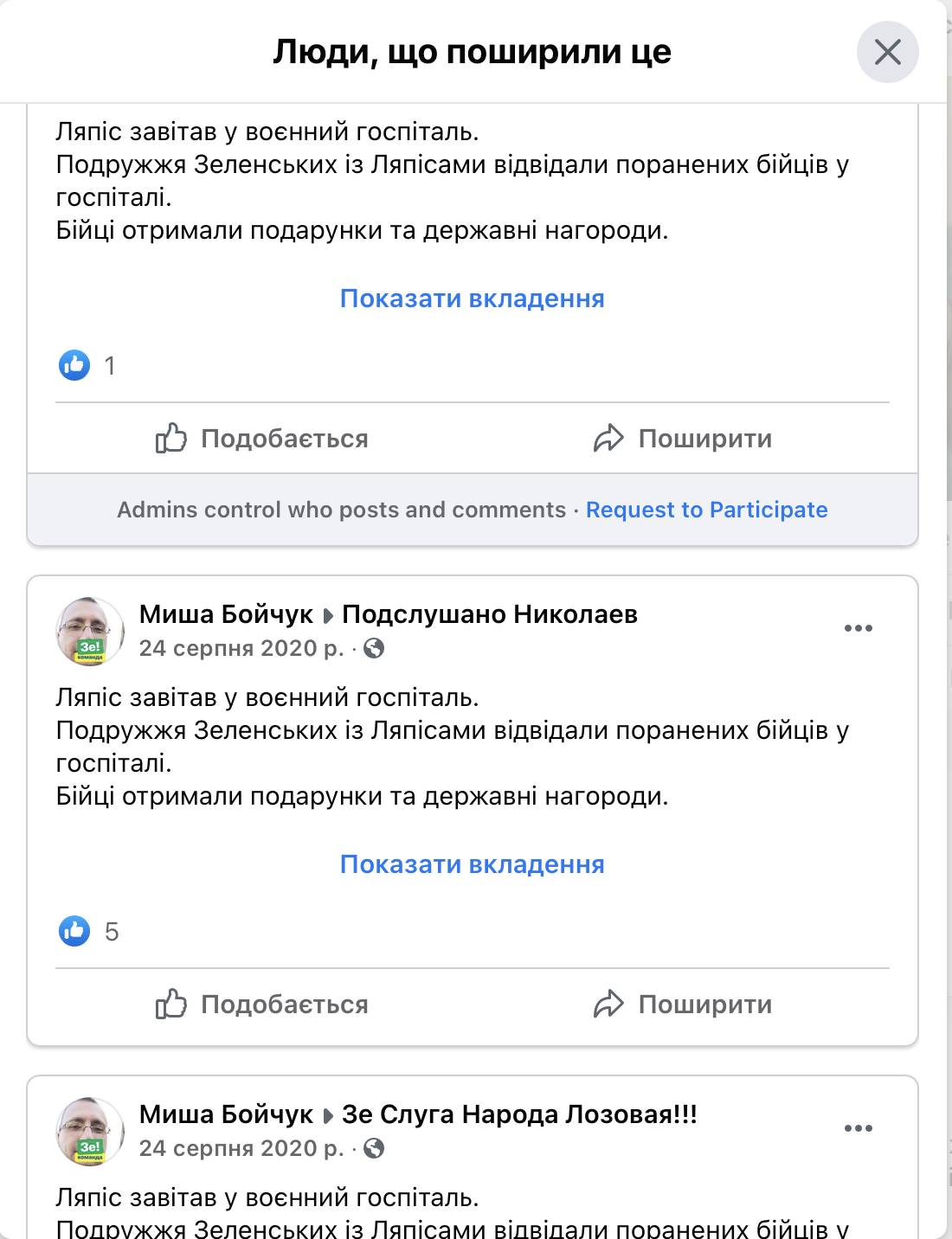Screen dimensions: 952x1239
Task: Click the globe privacy icon on Лозовая post
Action: [x=374, y=1148]
